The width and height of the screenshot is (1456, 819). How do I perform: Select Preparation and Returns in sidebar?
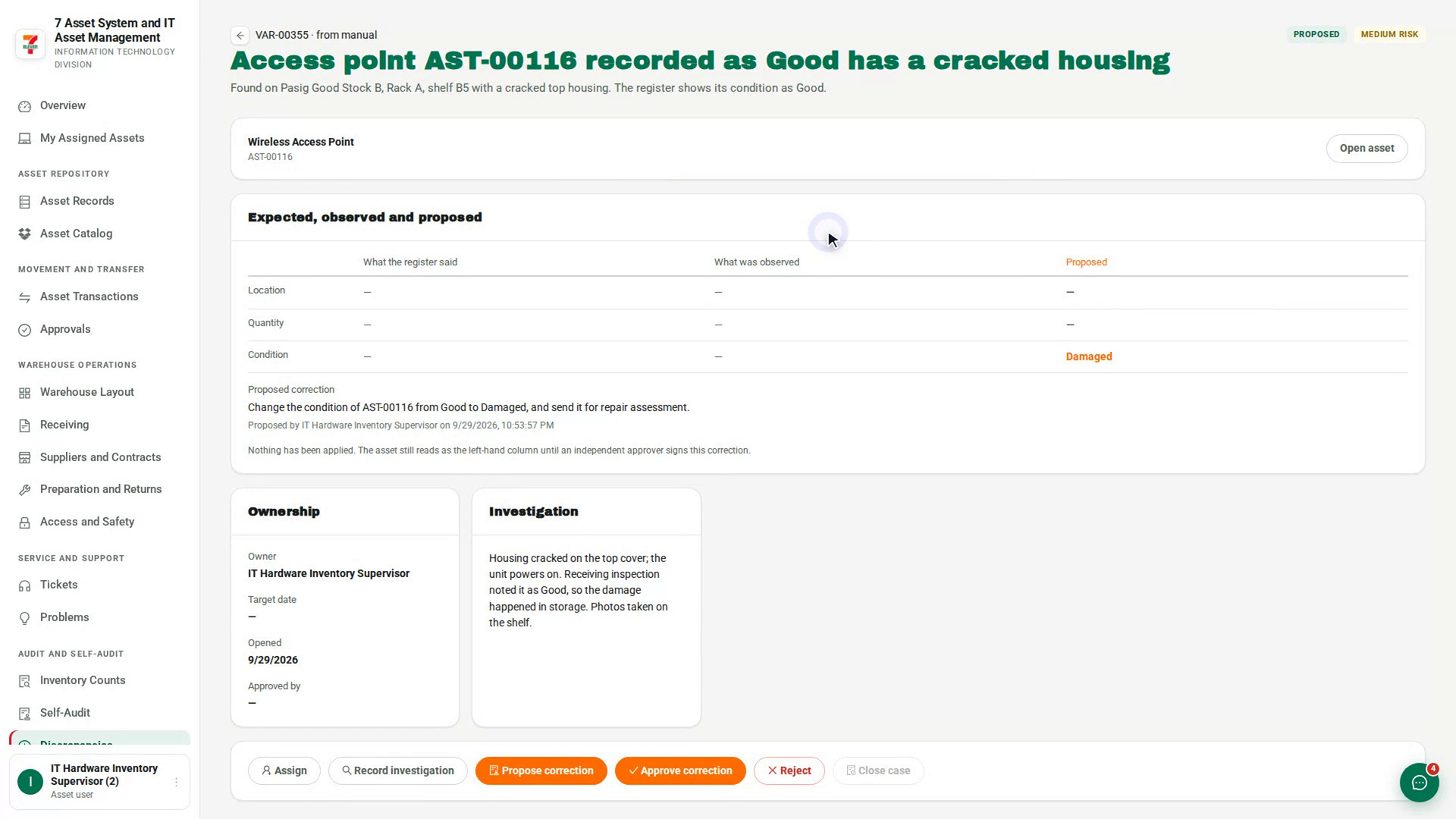[99, 489]
